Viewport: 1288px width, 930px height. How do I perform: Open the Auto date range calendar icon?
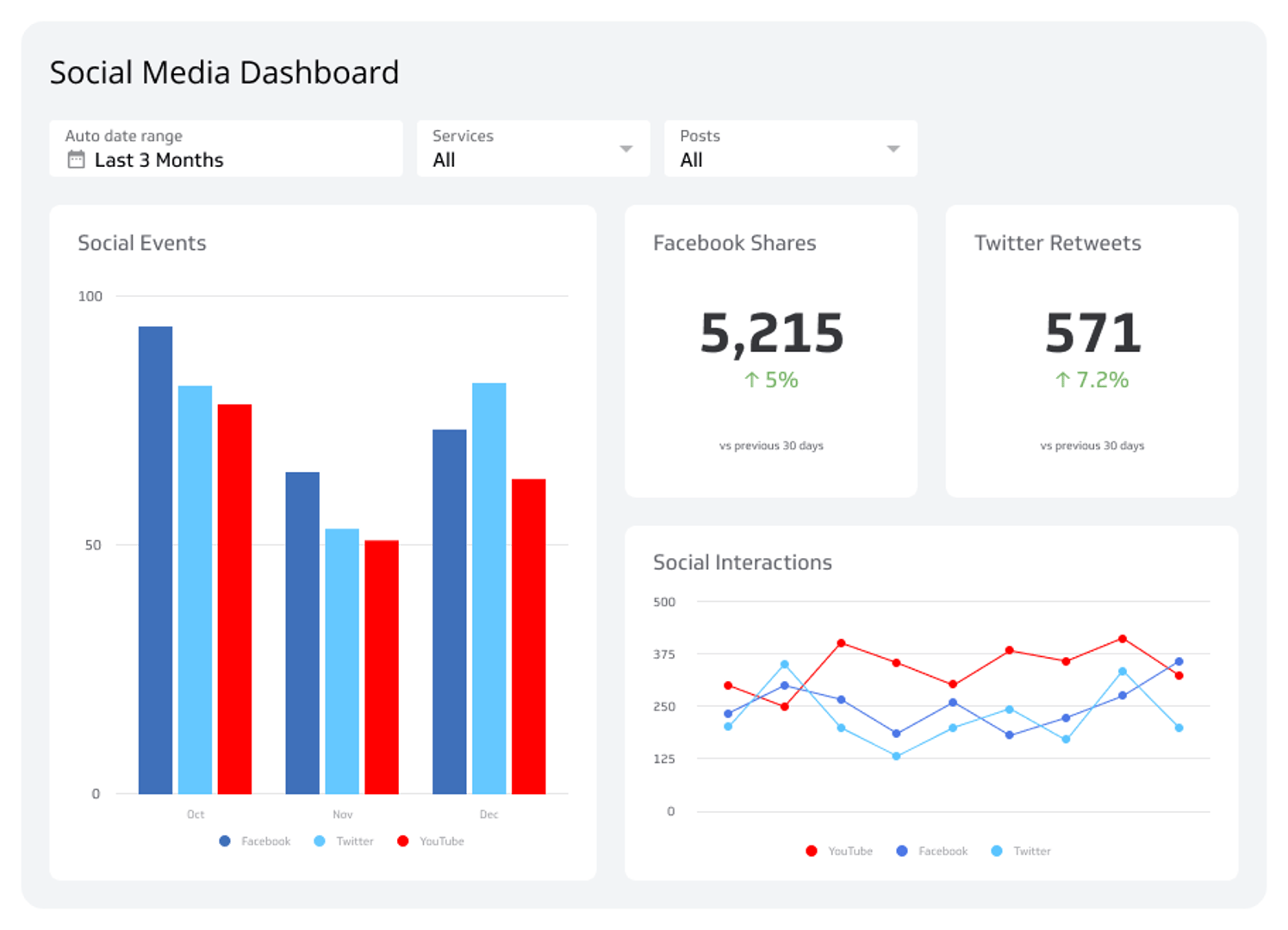pyautogui.click(x=76, y=158)
